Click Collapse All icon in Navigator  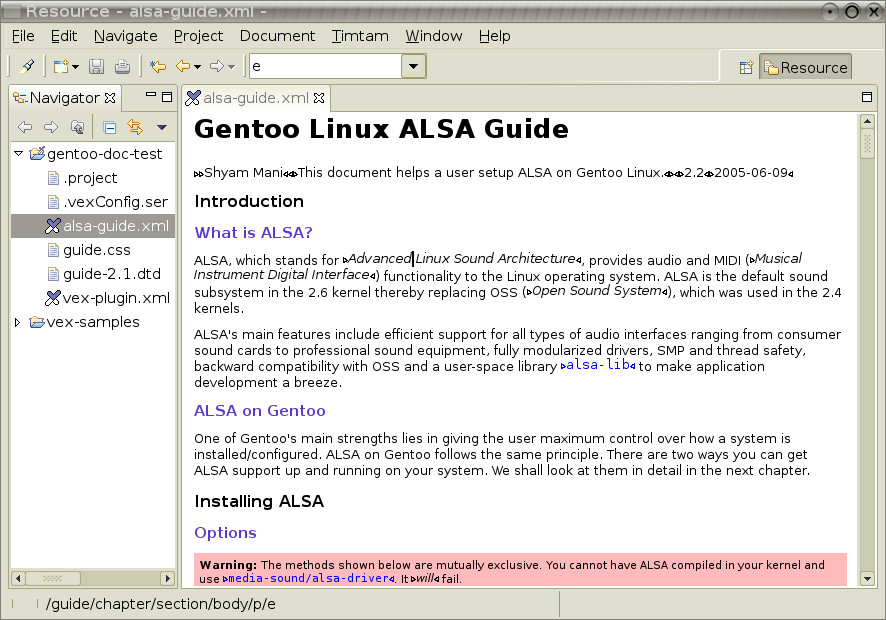coord(110,128)
